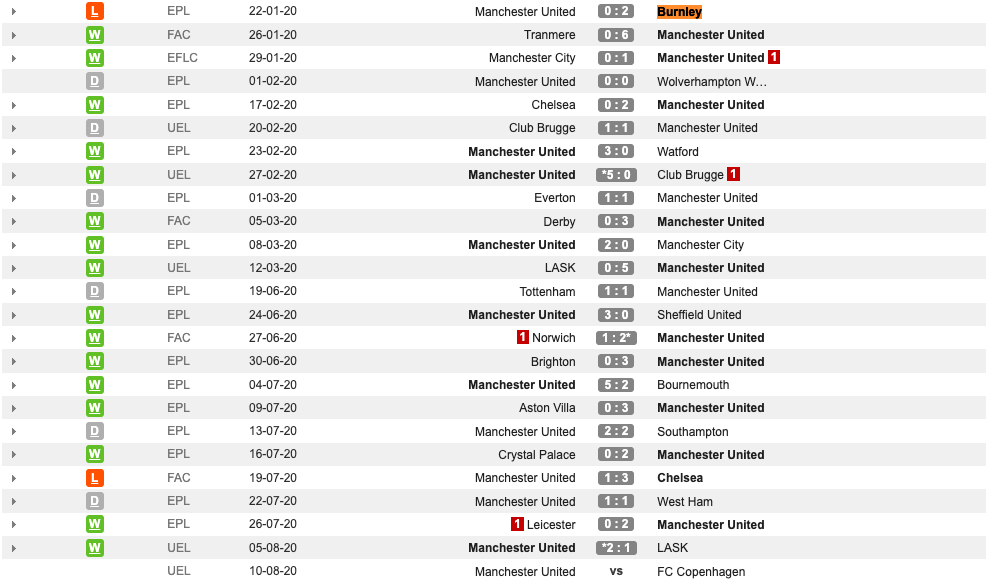Expand the 26-07-20 Leicester match row
Viewport: 989px width, 586px height.
[13, 524]
